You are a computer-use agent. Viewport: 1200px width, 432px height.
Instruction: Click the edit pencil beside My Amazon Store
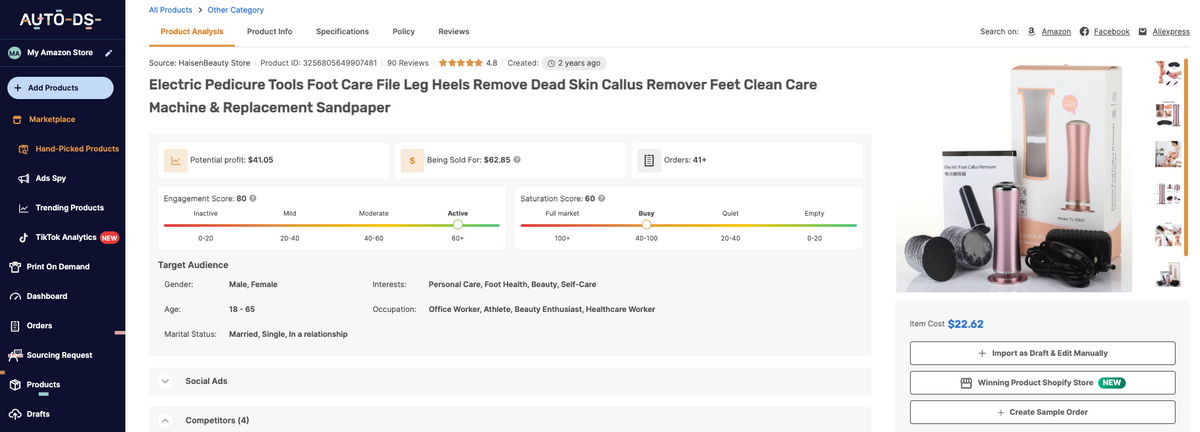coord(109,53)
